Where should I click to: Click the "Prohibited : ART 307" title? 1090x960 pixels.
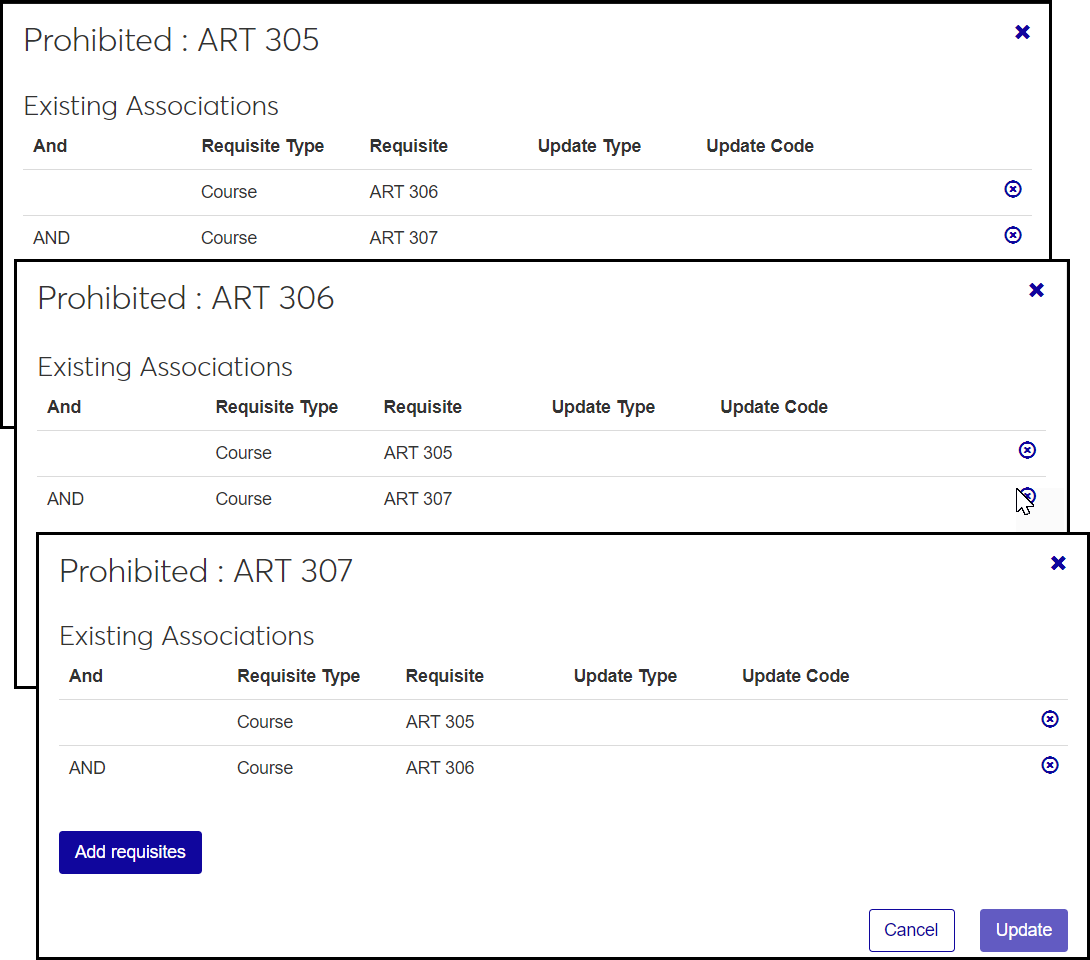206,571
